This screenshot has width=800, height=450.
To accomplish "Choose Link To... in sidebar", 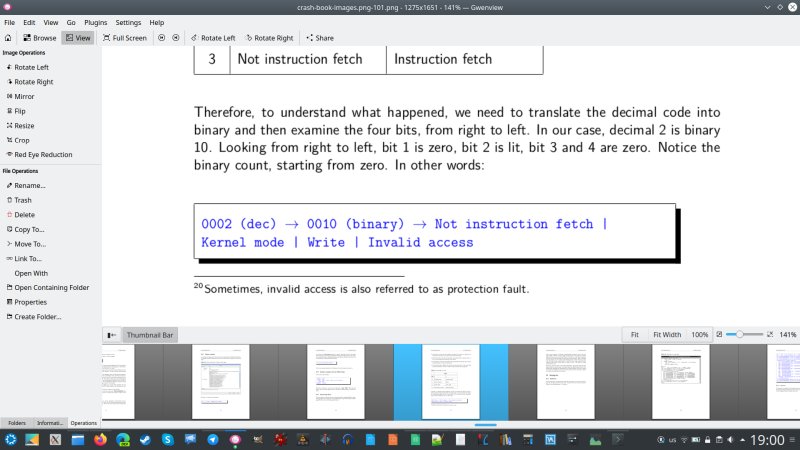I will tap(24, 259).
